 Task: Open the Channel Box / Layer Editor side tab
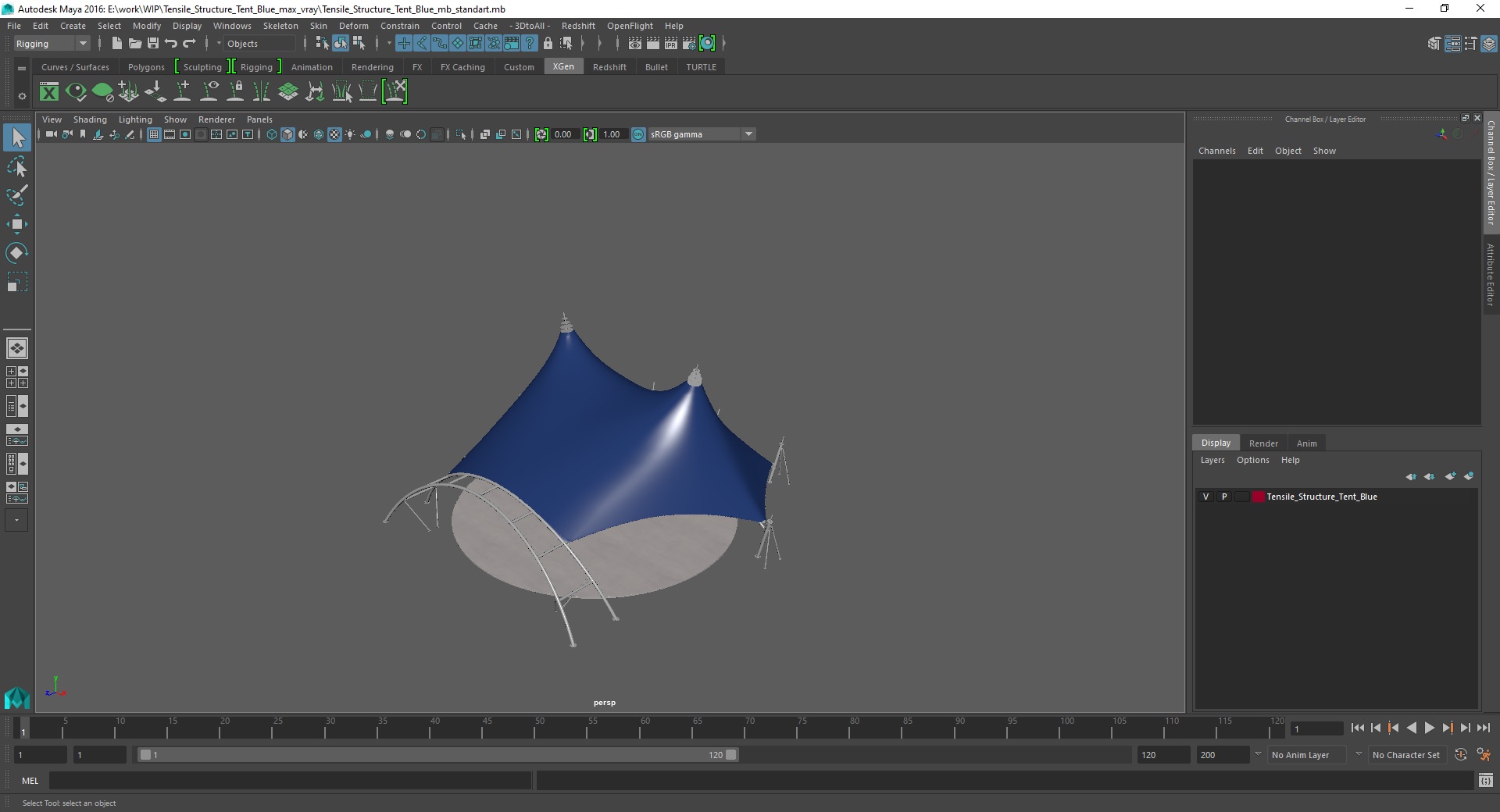click(1491, 172)
